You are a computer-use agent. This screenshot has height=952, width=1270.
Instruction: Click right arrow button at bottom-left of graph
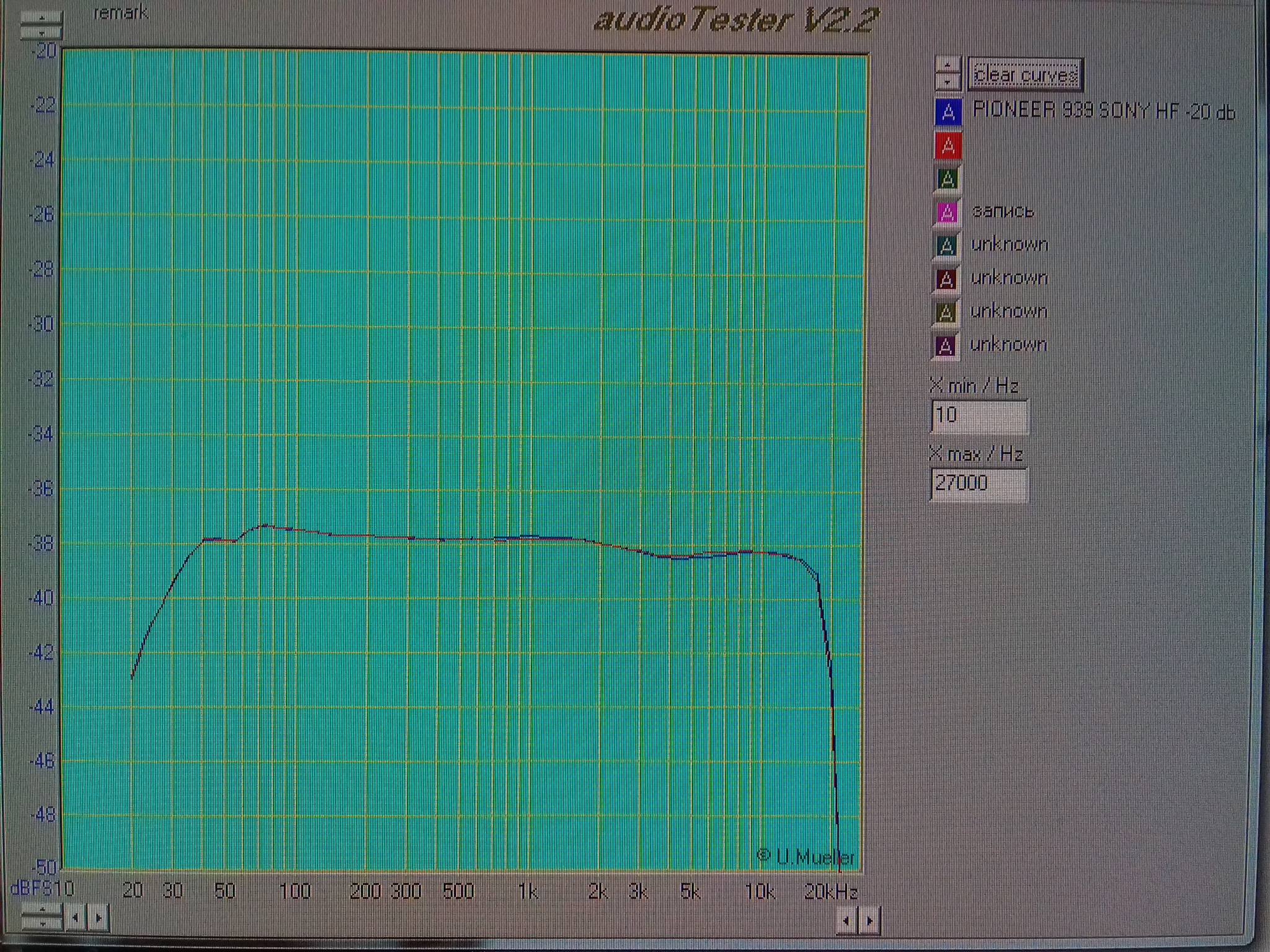tap(98, 917)
